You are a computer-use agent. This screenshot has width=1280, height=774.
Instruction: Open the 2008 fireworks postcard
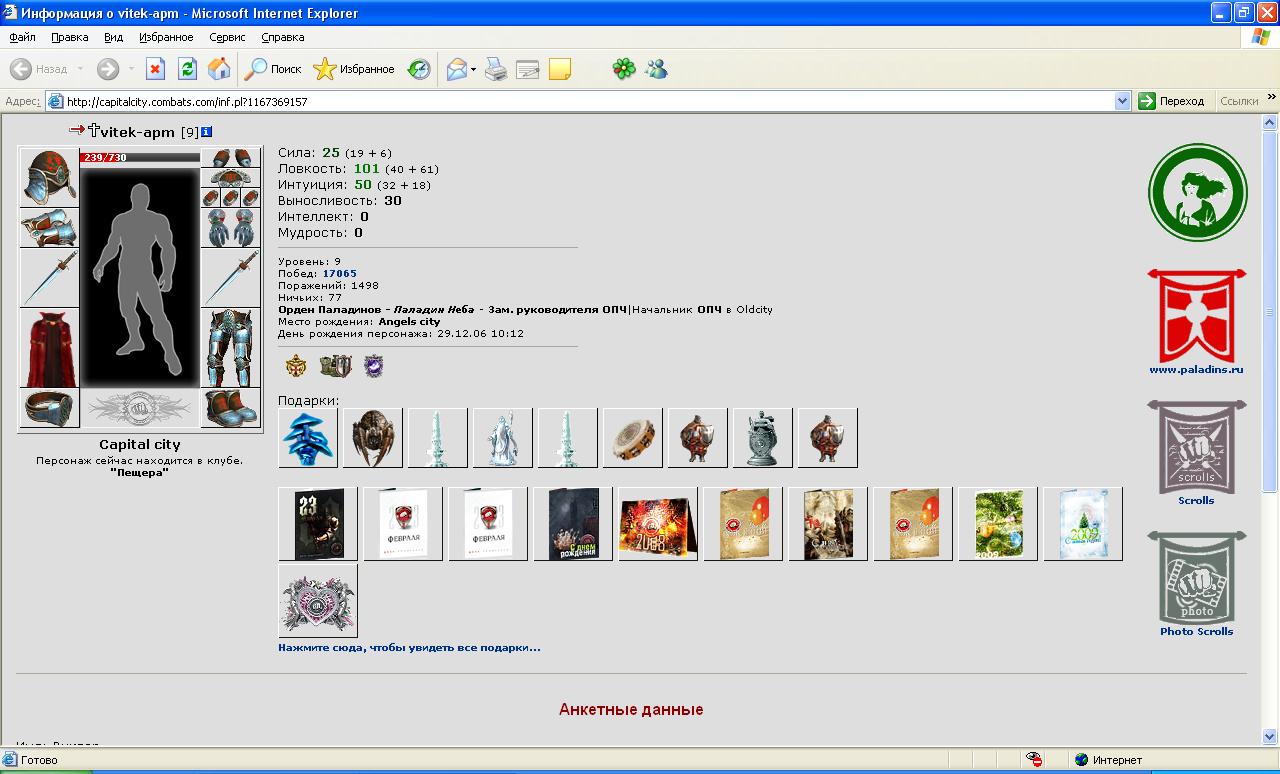point(658,524)
